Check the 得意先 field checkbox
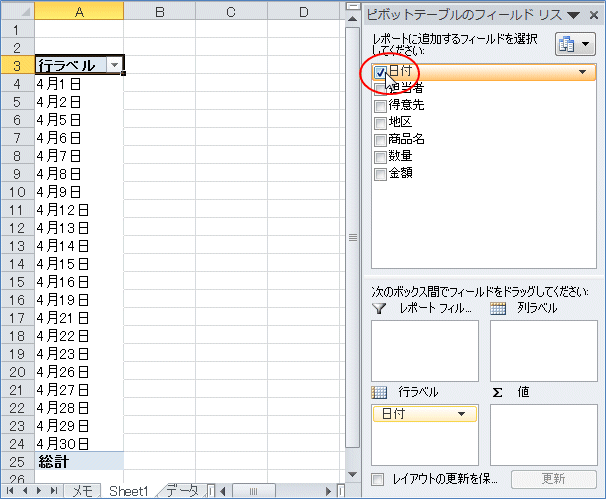The height and width of the screenshot is (499, 606). tap(380, 106)
